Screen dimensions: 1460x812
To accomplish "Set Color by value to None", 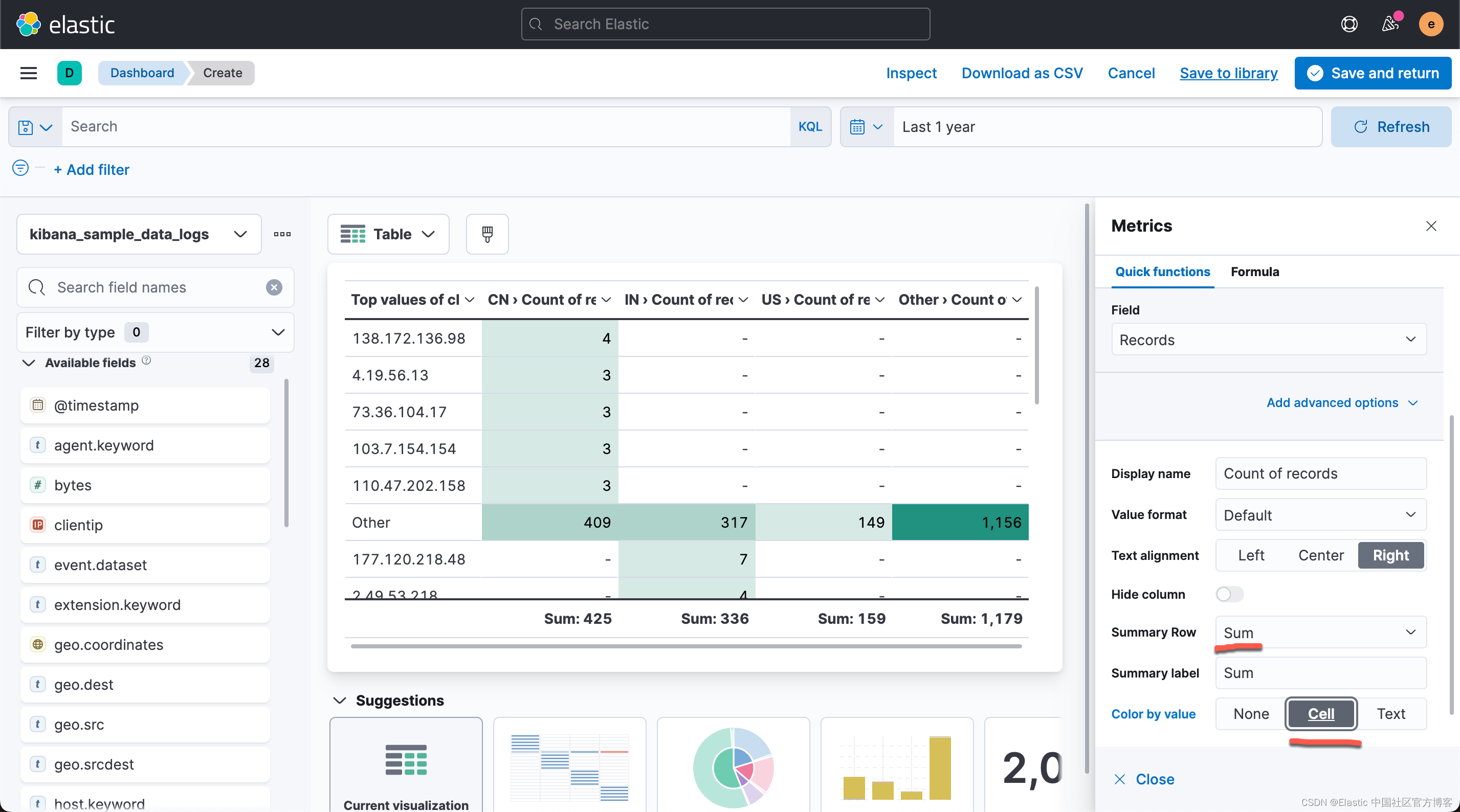I will pyautogui.click(x=1250, y=713).
